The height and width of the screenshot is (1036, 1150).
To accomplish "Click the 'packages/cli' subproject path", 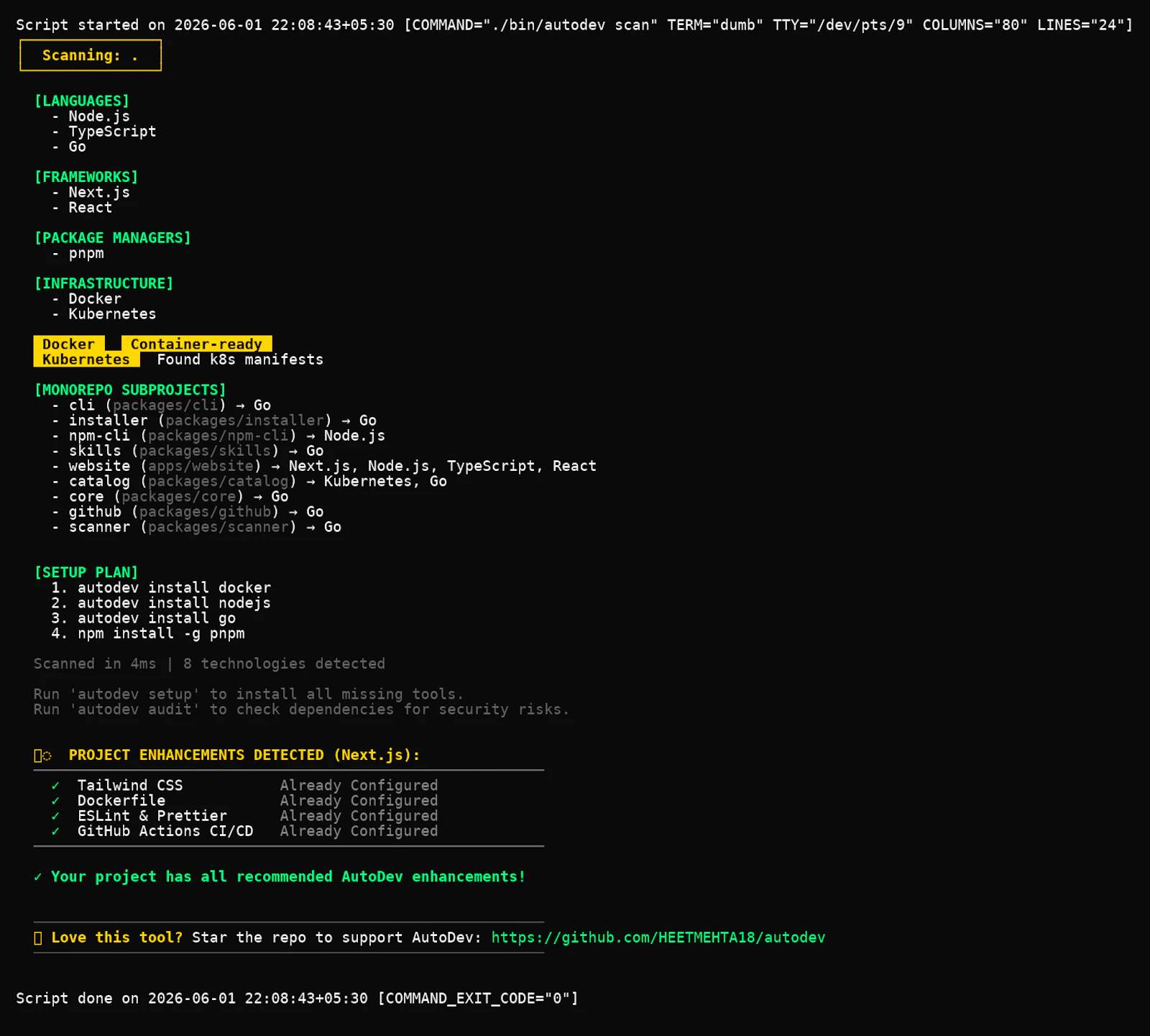I will (x=165, y=405).
